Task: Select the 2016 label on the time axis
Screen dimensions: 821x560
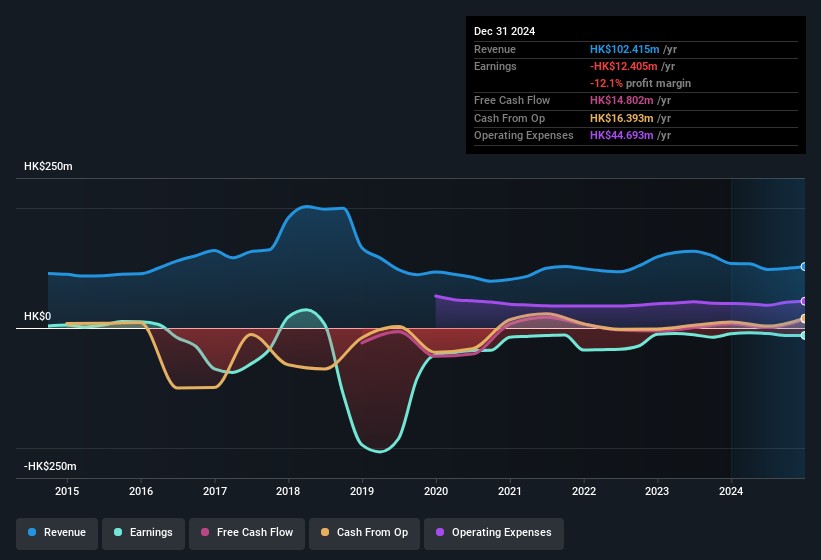Action: click(x=141, y=491)
